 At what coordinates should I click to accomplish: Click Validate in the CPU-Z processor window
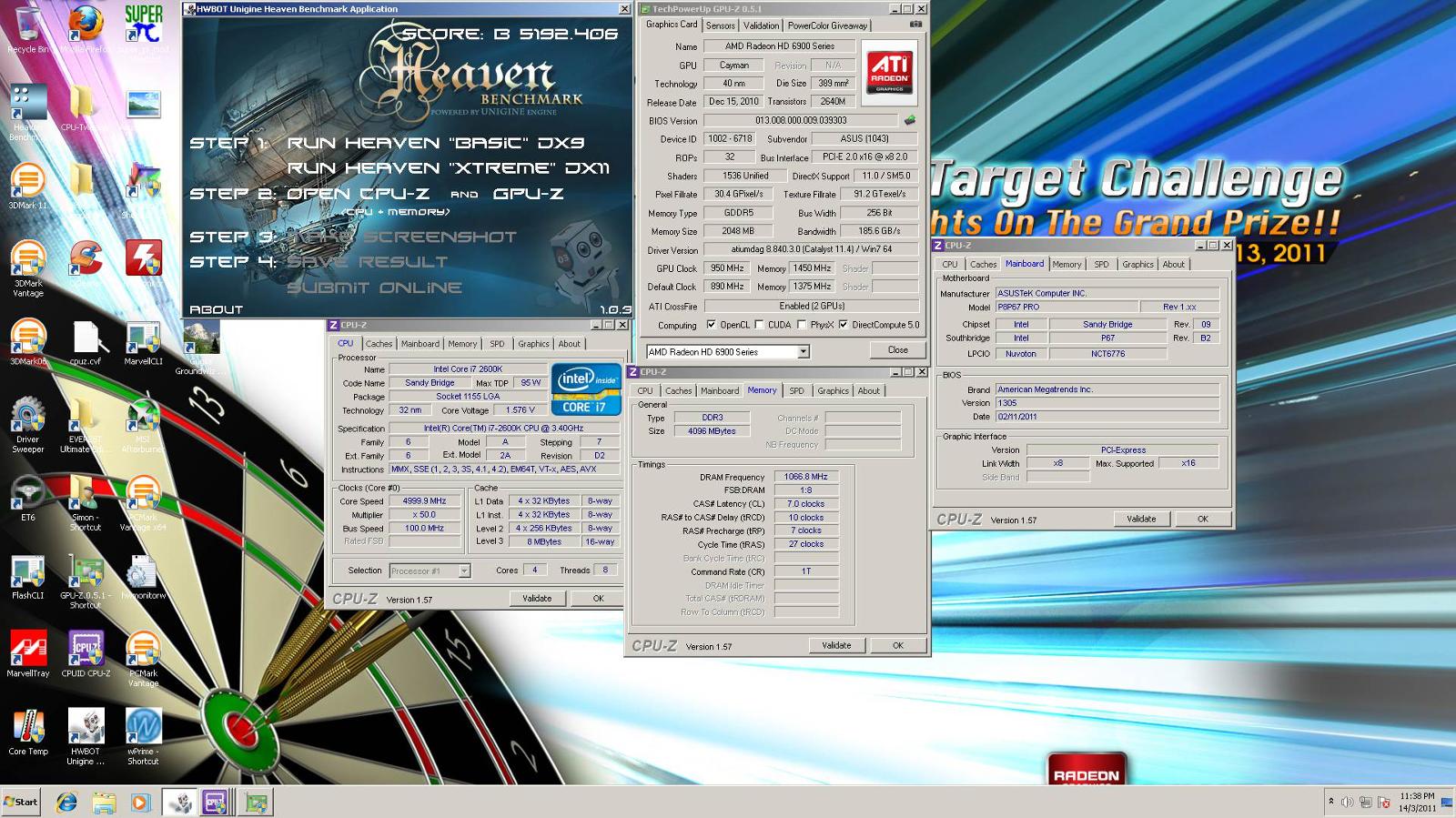[x=537, y=599]
